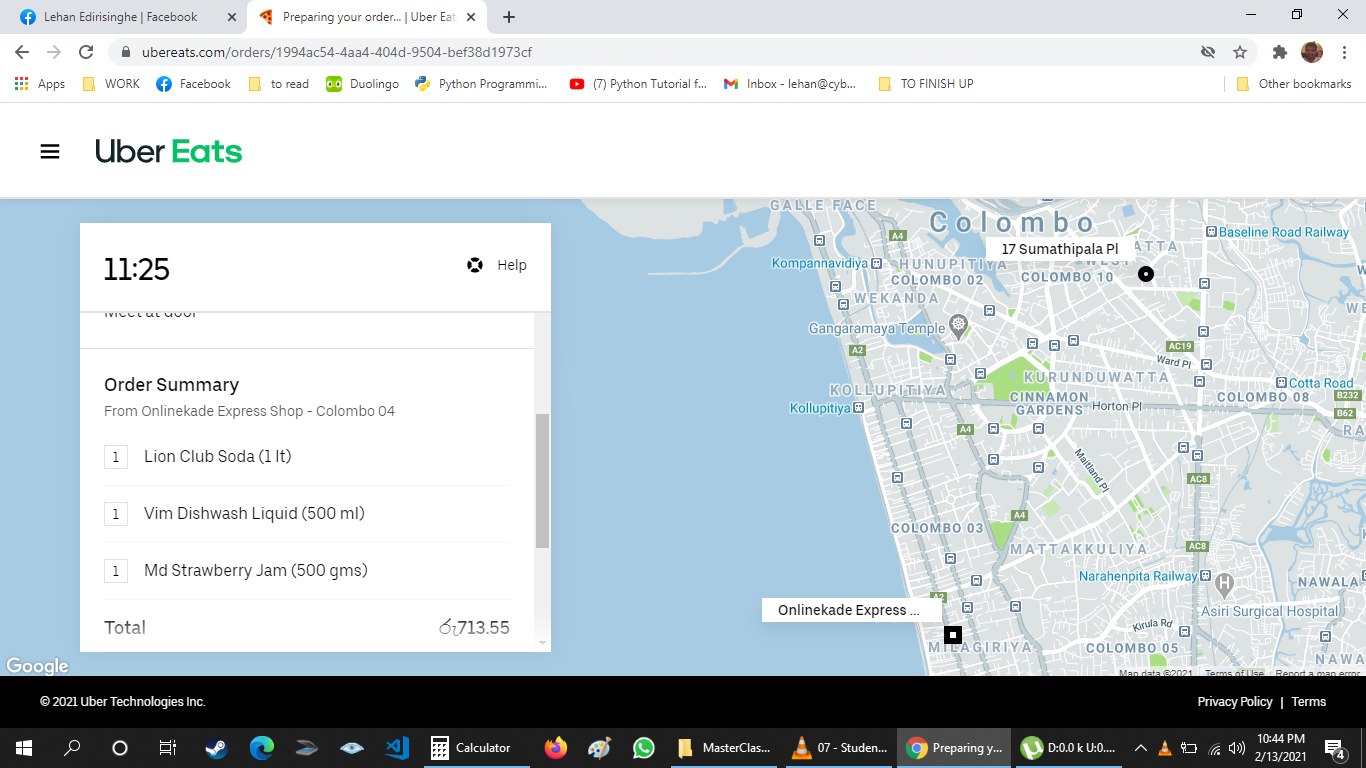Click the 17 Sumathipala Pl destination marker
Screen dimensions: 1366x768
[1146, 273]
